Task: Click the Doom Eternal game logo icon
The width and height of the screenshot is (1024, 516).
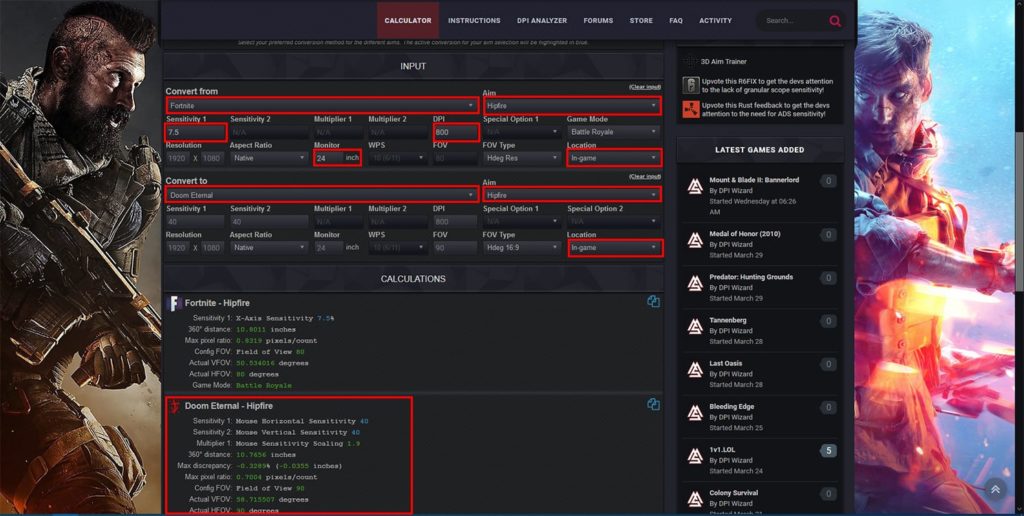Action: [x=174, y=406]
